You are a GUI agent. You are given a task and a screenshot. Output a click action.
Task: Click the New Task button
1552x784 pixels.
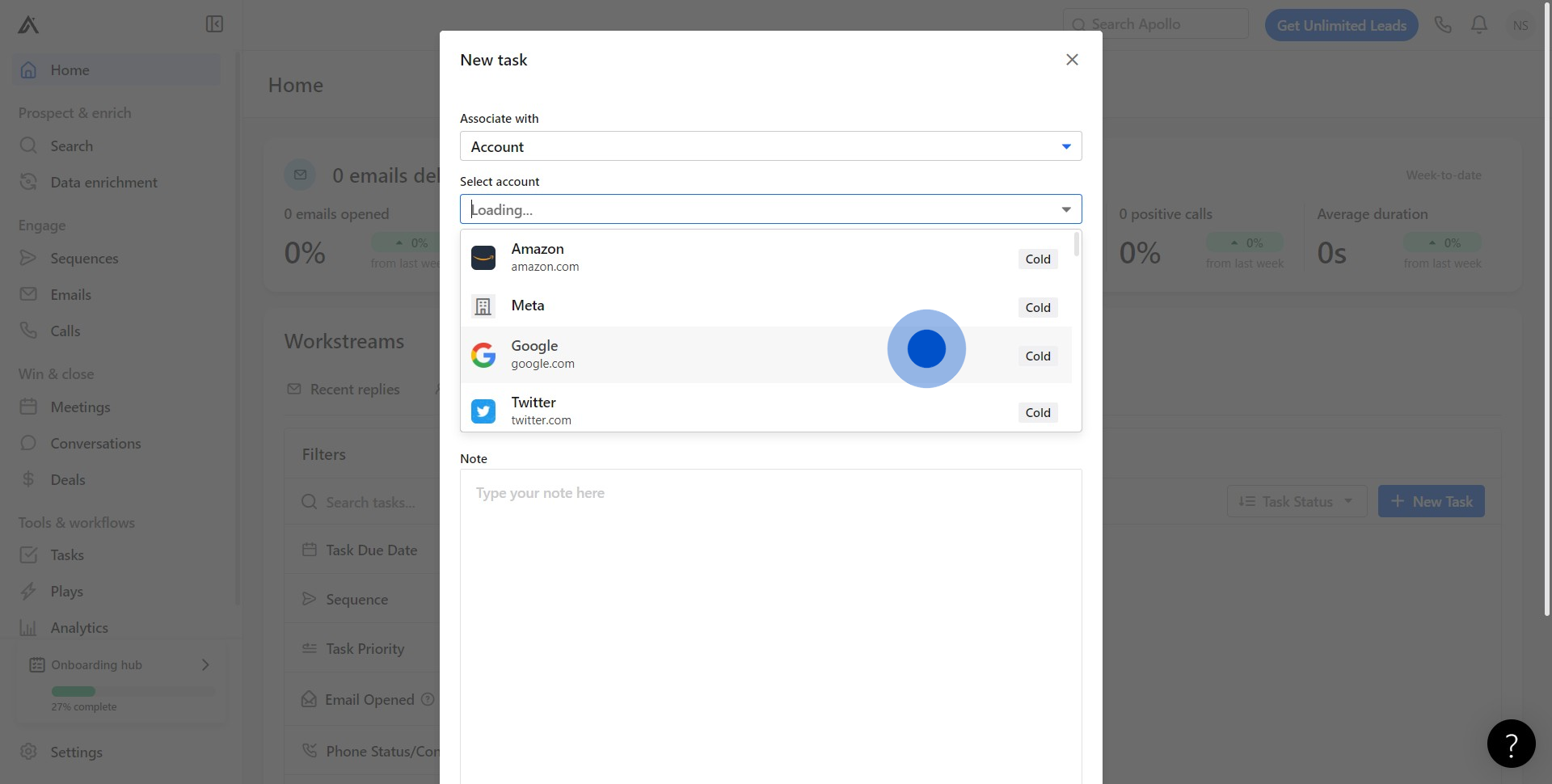point(1431,501)
